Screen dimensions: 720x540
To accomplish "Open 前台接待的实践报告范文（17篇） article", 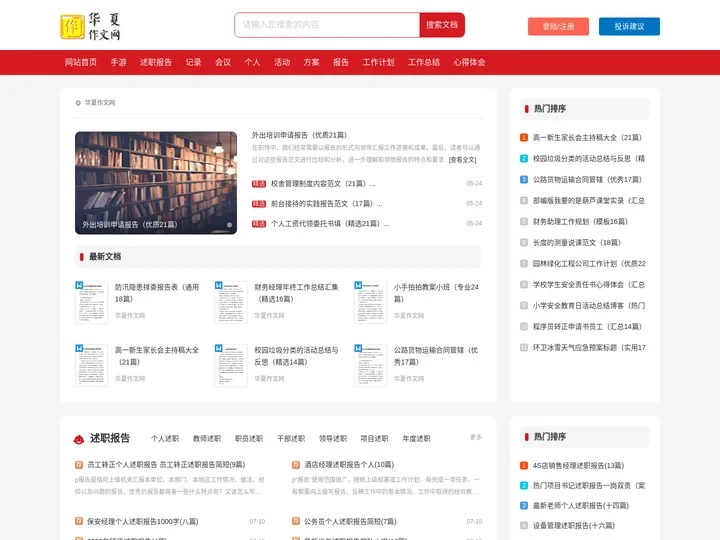I will pos(326,204).
